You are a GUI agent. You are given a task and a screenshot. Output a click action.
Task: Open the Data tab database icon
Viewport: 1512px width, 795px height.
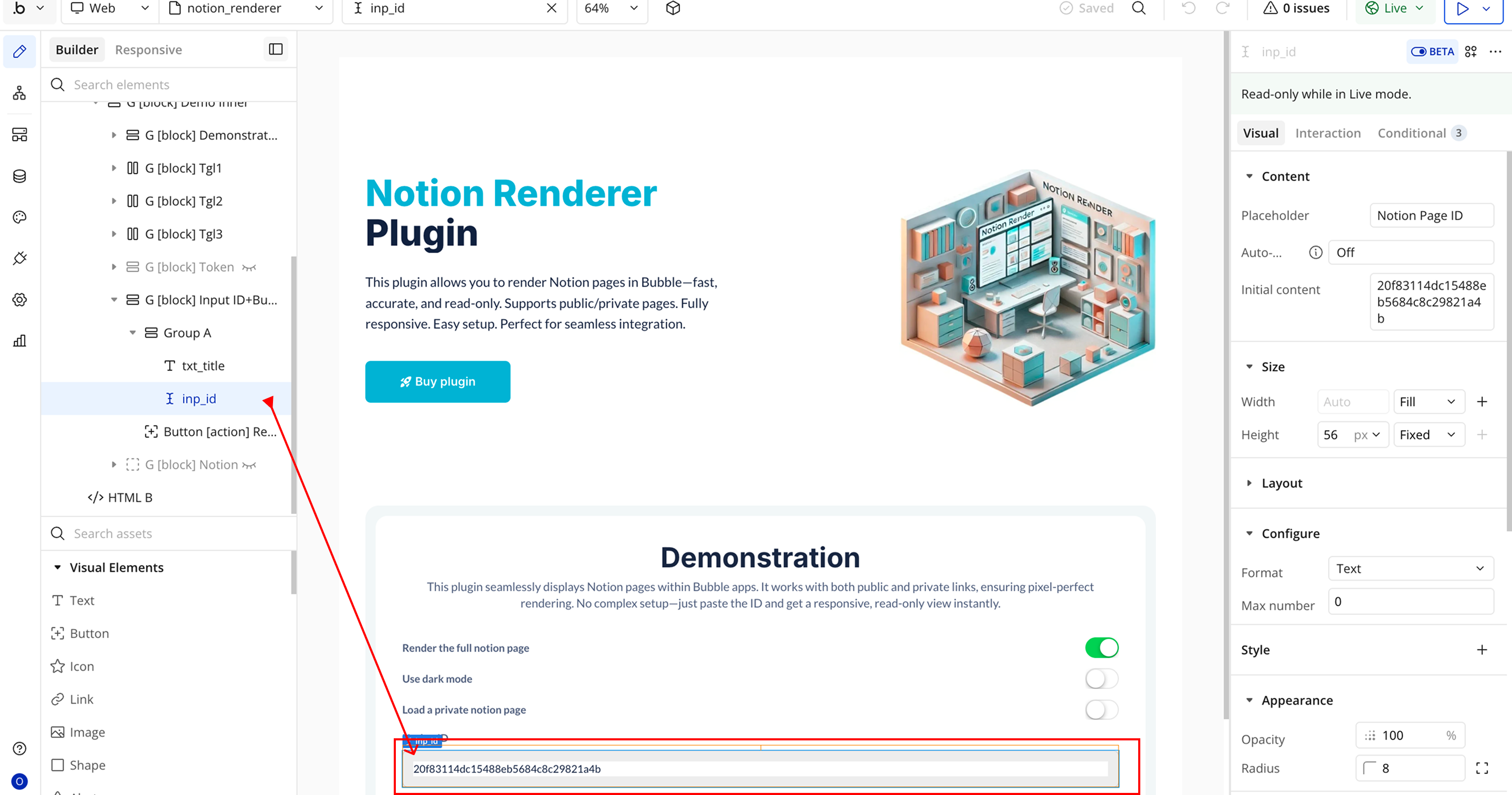[x=19, y=176]
